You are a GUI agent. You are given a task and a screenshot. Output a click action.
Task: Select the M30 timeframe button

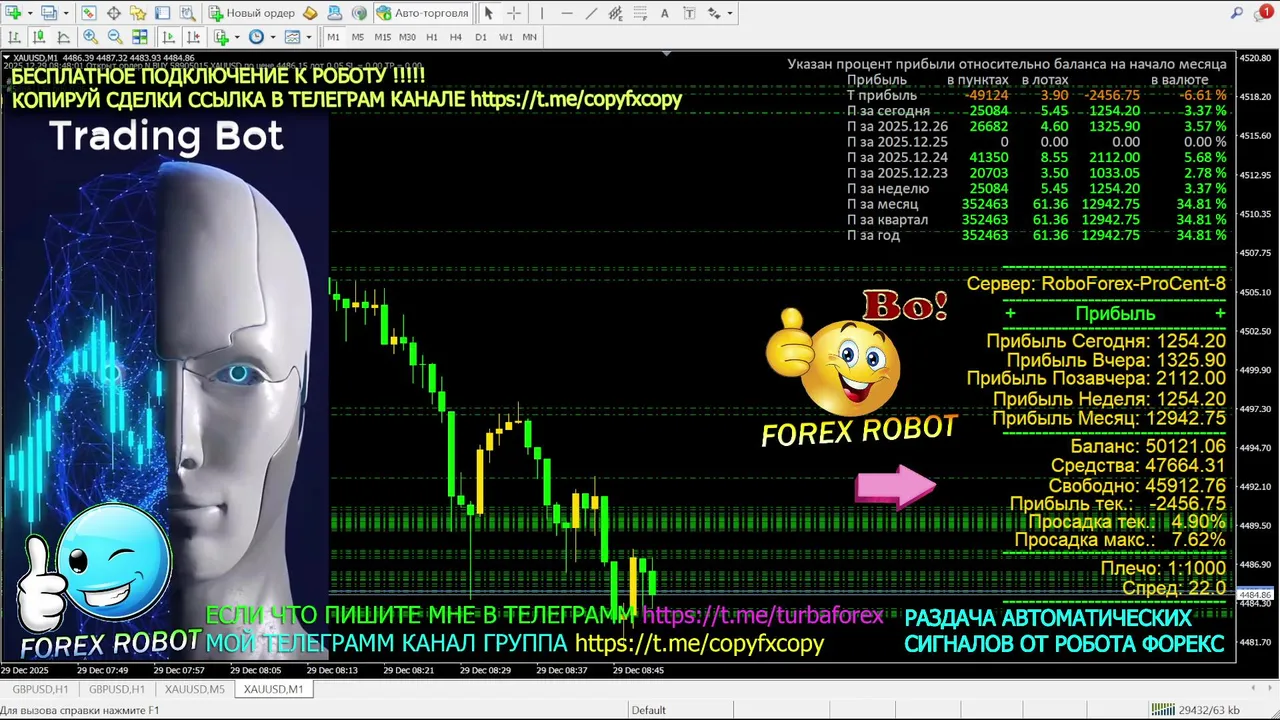tap(408, 37)
